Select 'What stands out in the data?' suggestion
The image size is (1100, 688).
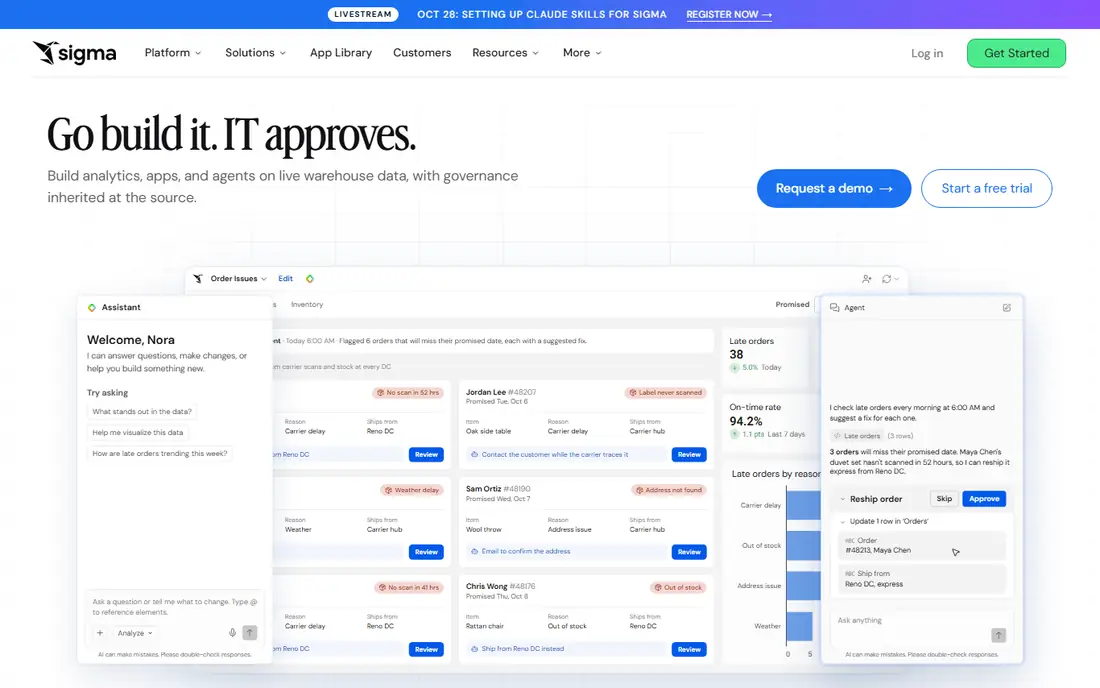(x=142, y=412)
